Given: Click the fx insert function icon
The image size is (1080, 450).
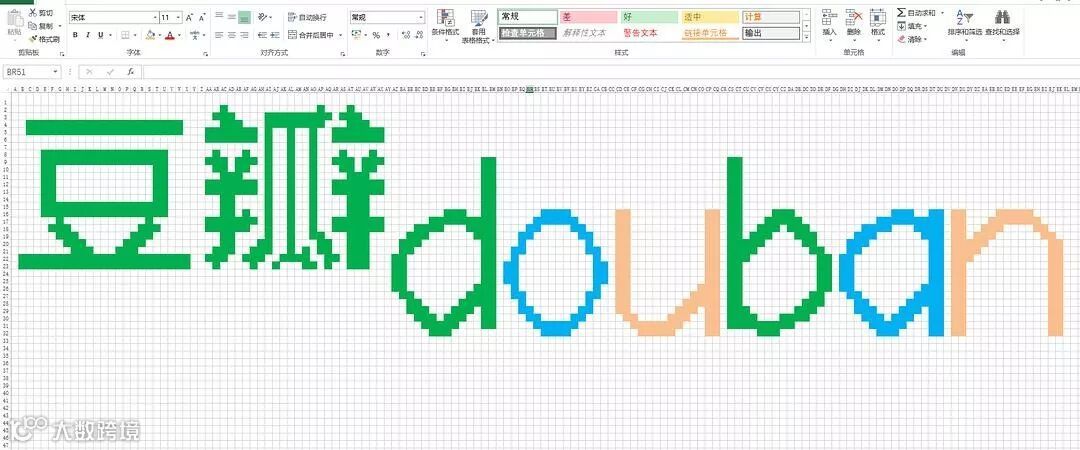Looking at the screenshot, I should [x=130, y=72].
